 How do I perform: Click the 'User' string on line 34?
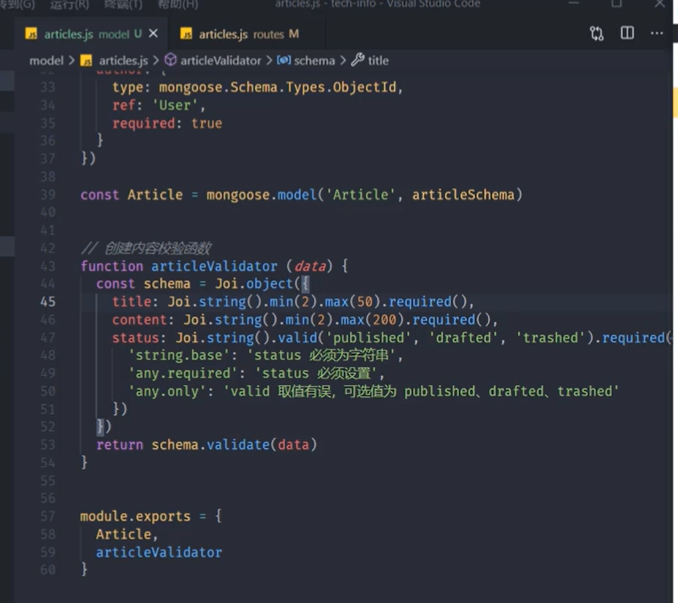175,105
